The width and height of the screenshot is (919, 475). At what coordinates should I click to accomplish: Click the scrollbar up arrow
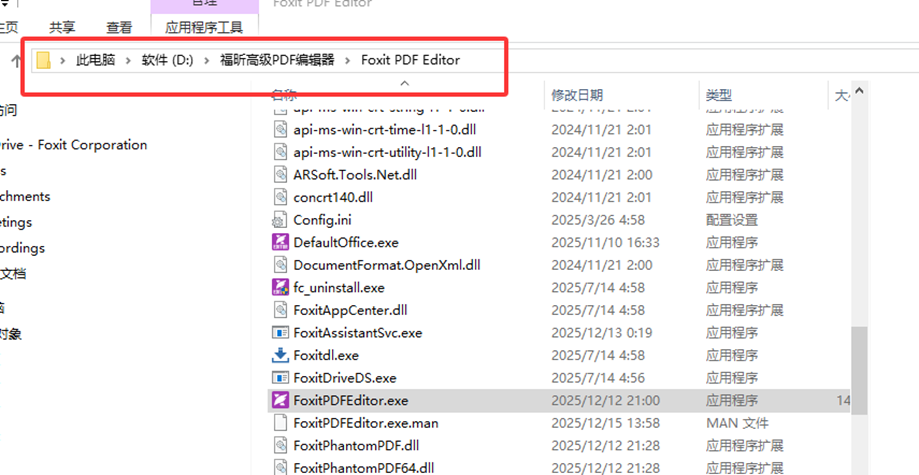coord(859,91)
